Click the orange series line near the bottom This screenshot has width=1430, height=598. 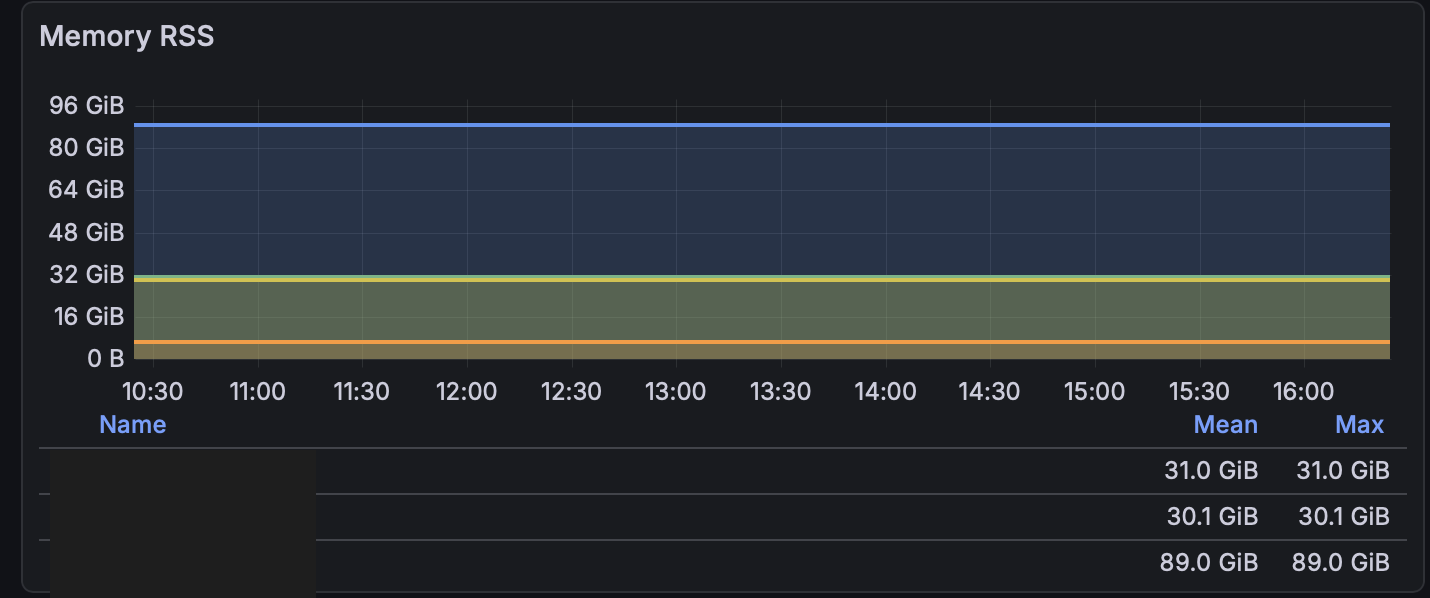tap(700, 341)
